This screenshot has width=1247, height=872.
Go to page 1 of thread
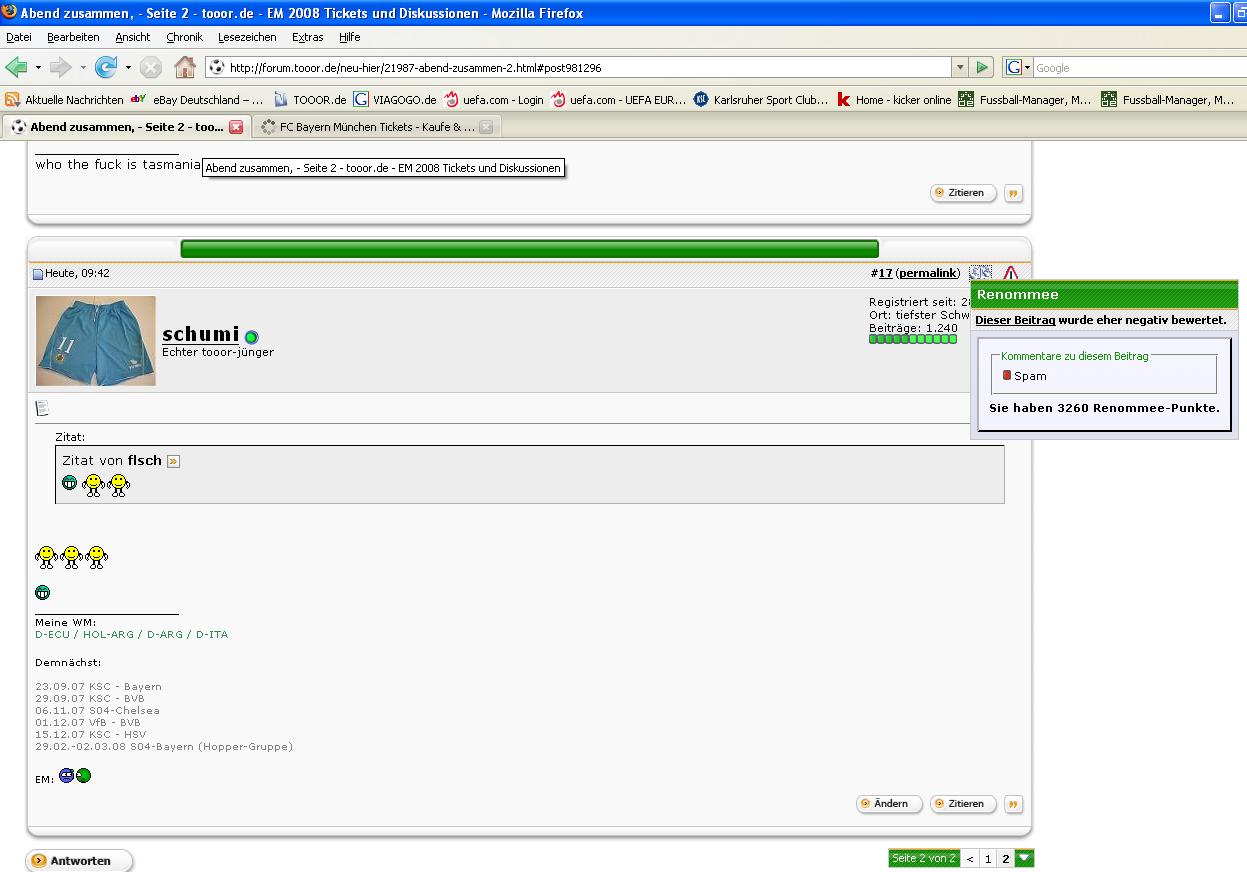click(x=988, y=858)
